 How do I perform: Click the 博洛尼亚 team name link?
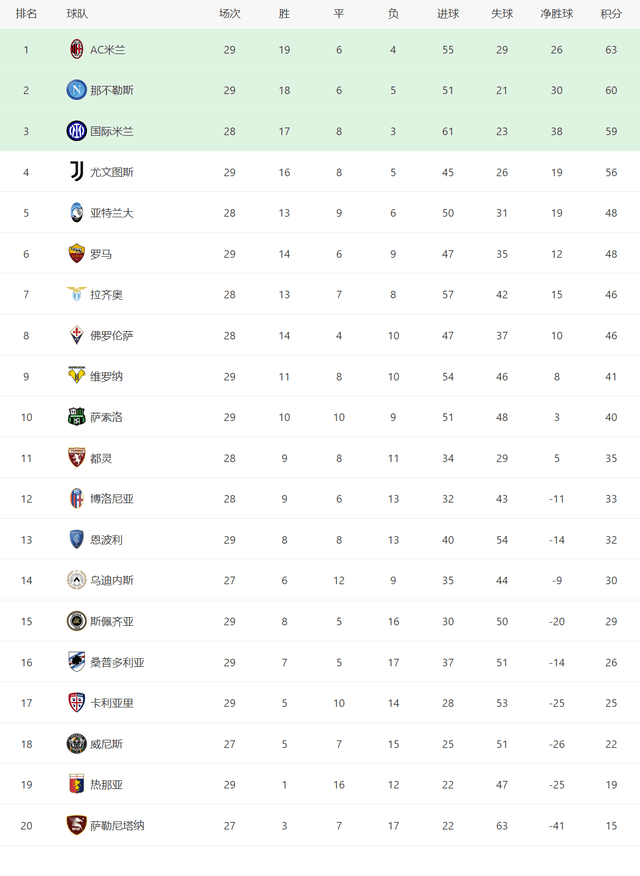click(x=112, y=499)
